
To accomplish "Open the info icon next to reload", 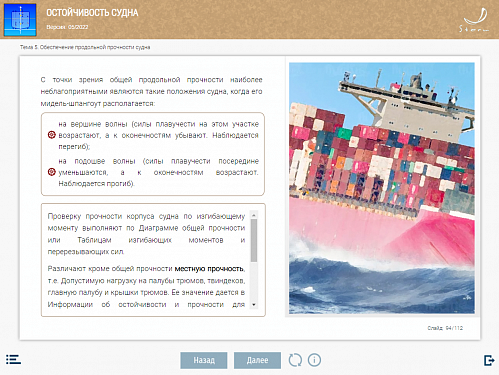I will pyautogui.click(x=314, y=360).
